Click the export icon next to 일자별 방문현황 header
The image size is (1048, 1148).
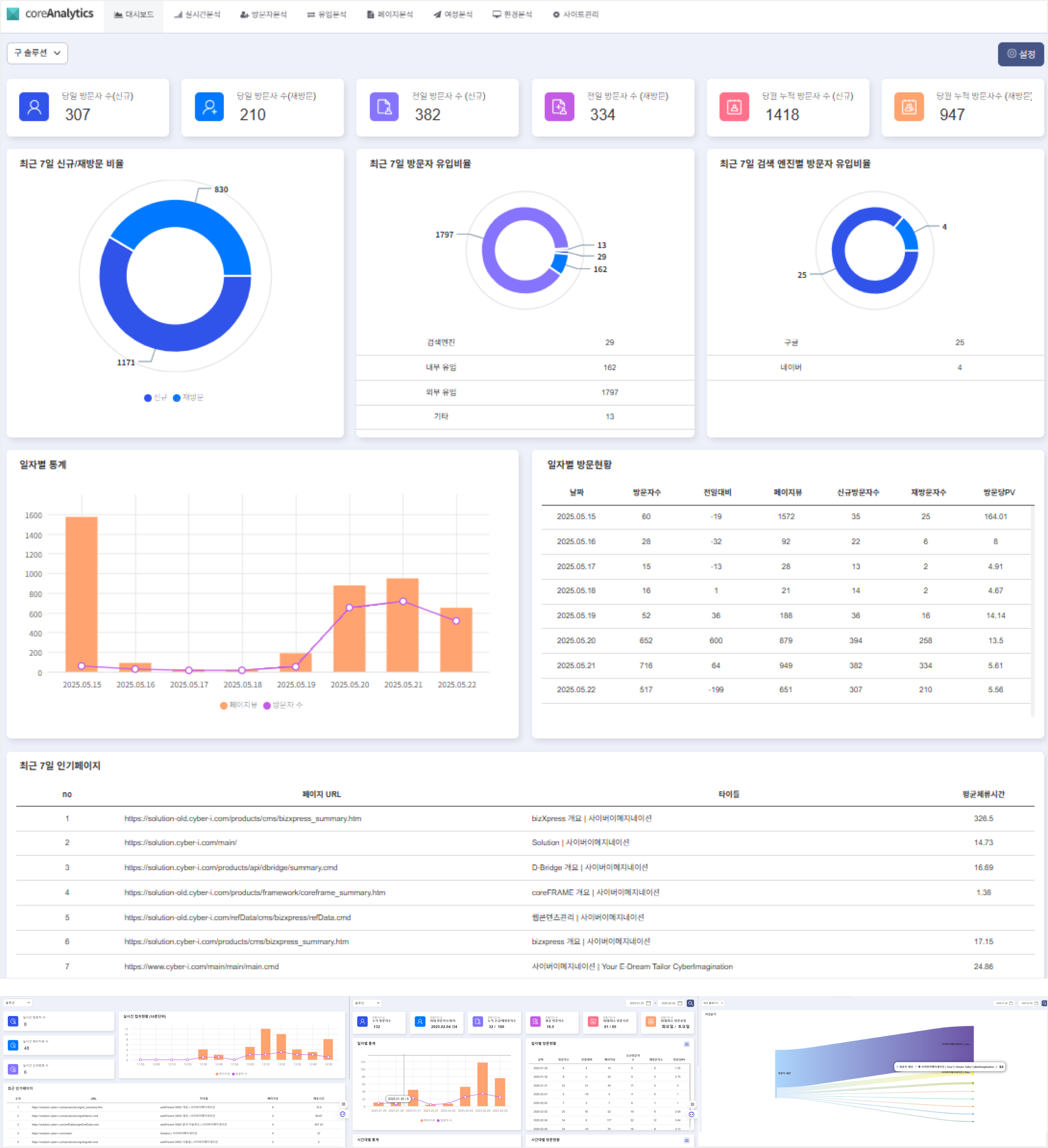click(687, 1044)
